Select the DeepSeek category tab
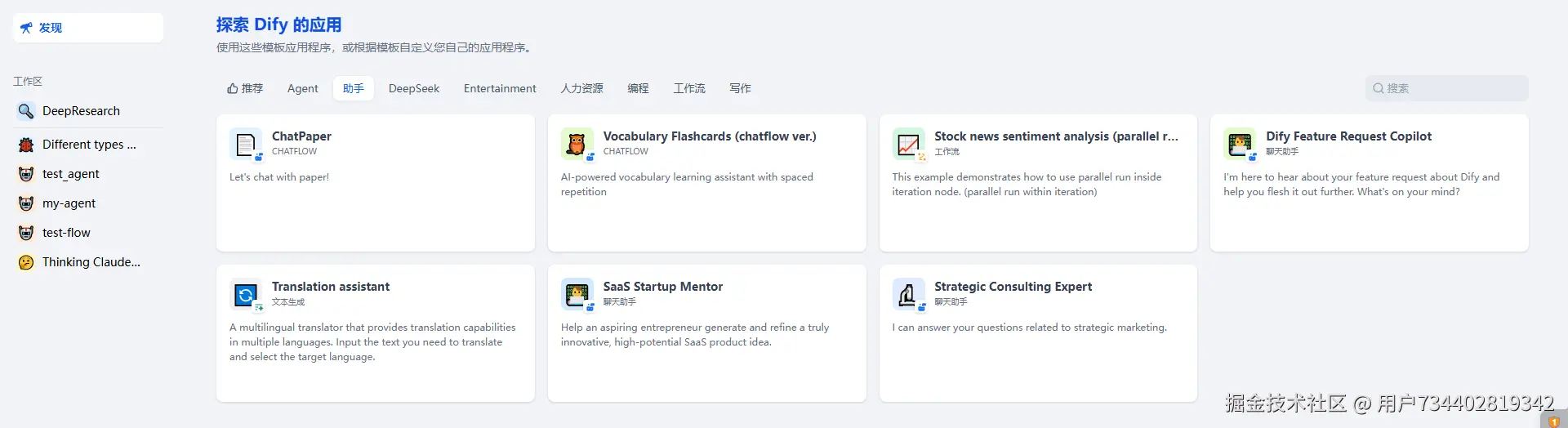Screen dimensions: 1568x428 tap(413, 88)
